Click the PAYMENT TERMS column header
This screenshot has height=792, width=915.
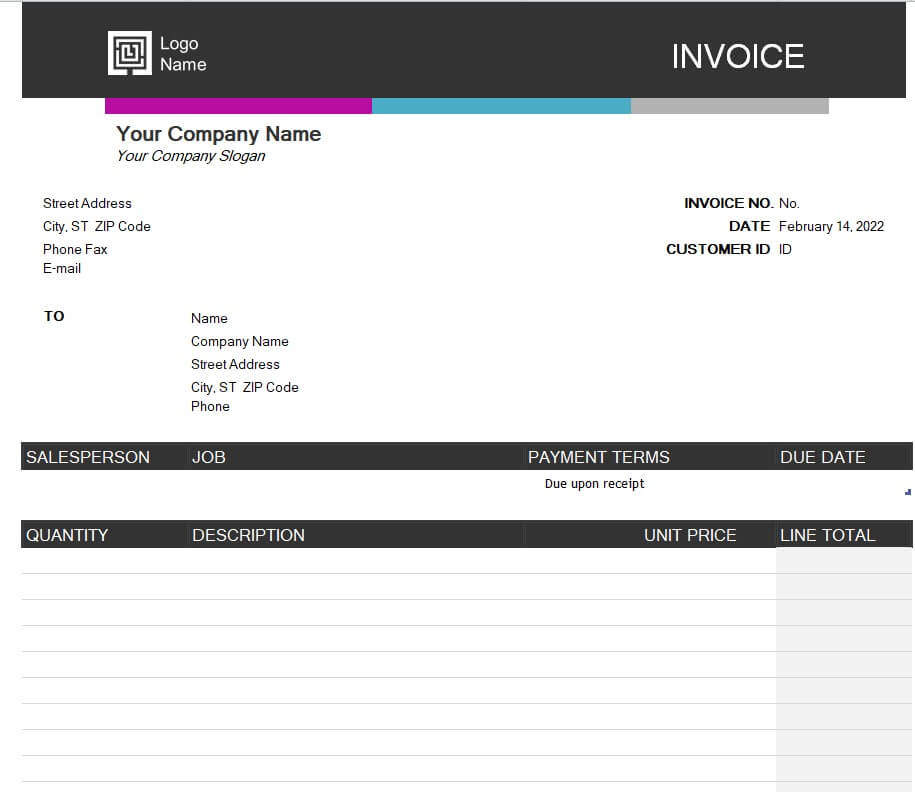[598, 457]
